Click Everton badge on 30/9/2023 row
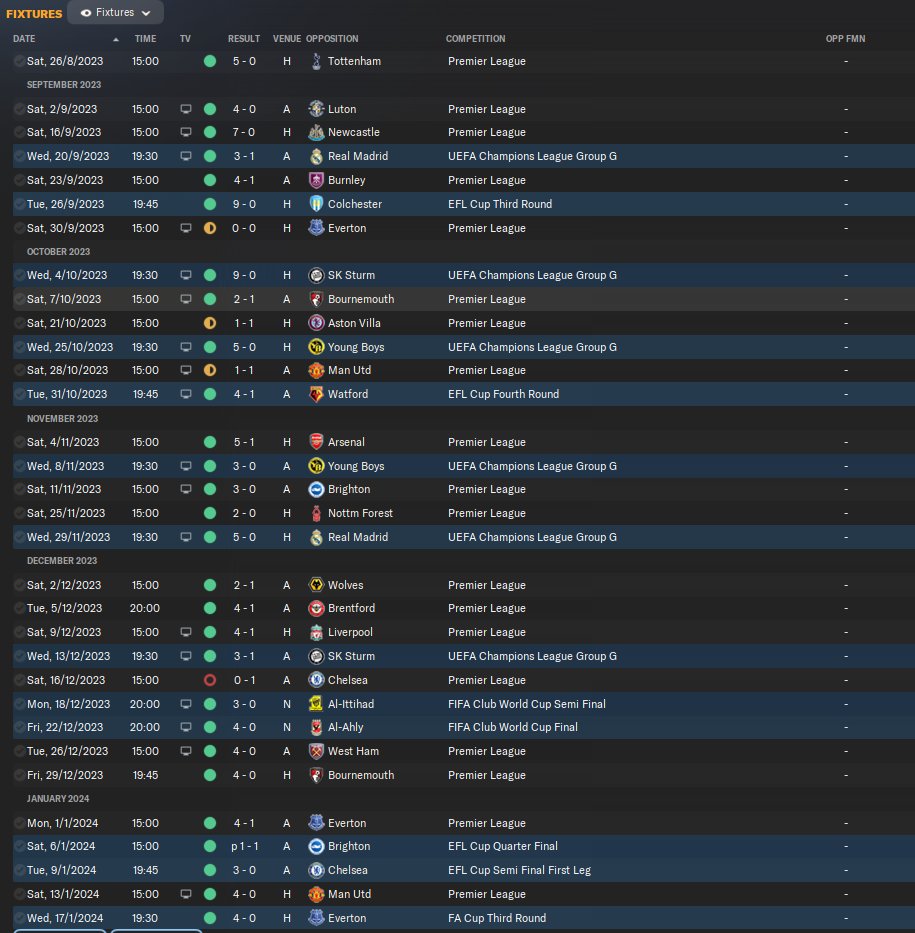The width and height of the screenshot is (915, 933). tap(317, 228)
